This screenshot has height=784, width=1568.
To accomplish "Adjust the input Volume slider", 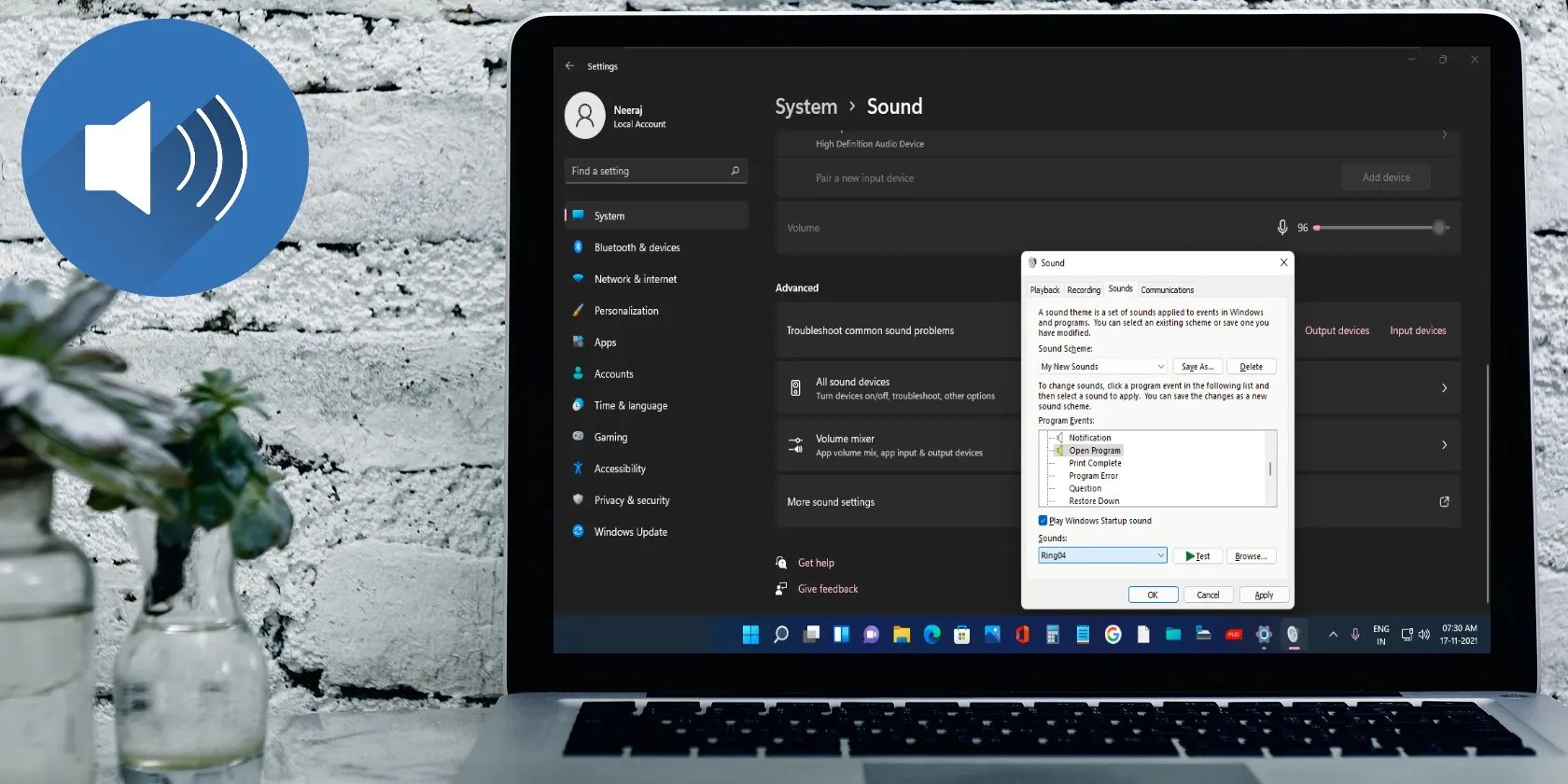I will click(x=1381, y=228).
